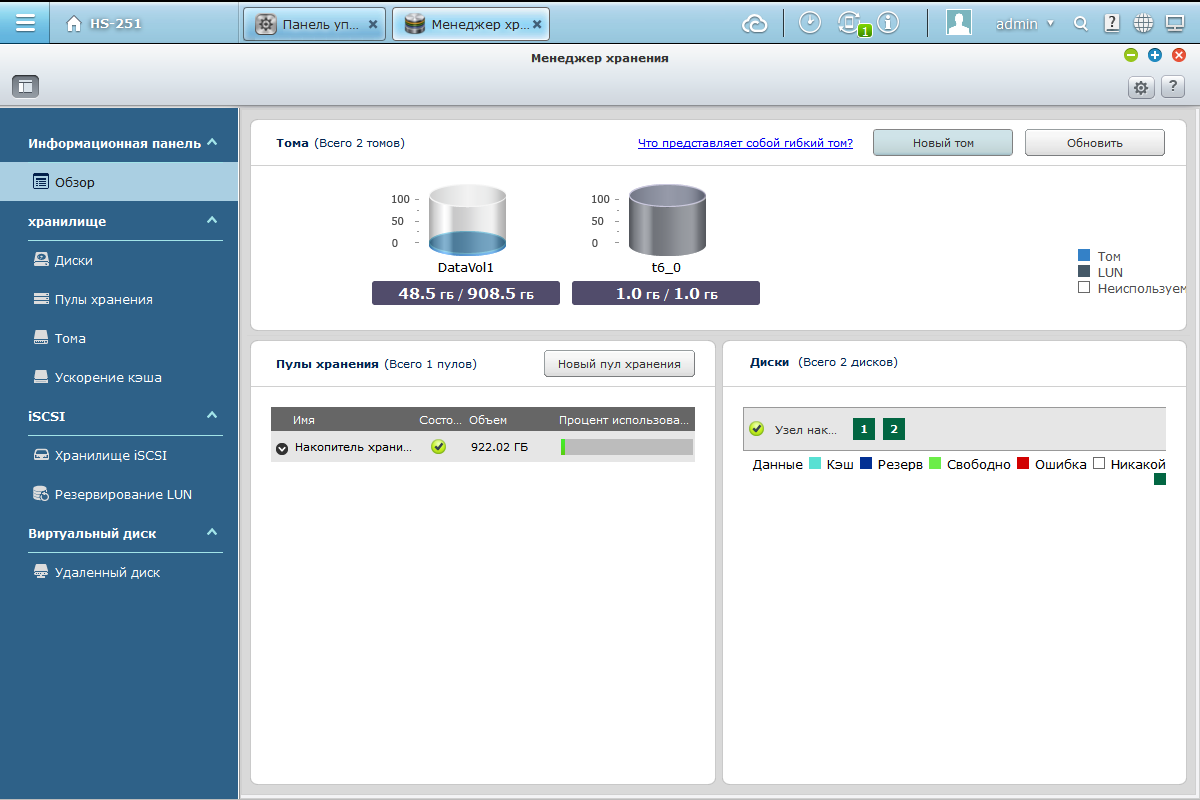Close the Панель управления tab
This screenshot has height=800, width=1200.
click(x=373, y=24)
